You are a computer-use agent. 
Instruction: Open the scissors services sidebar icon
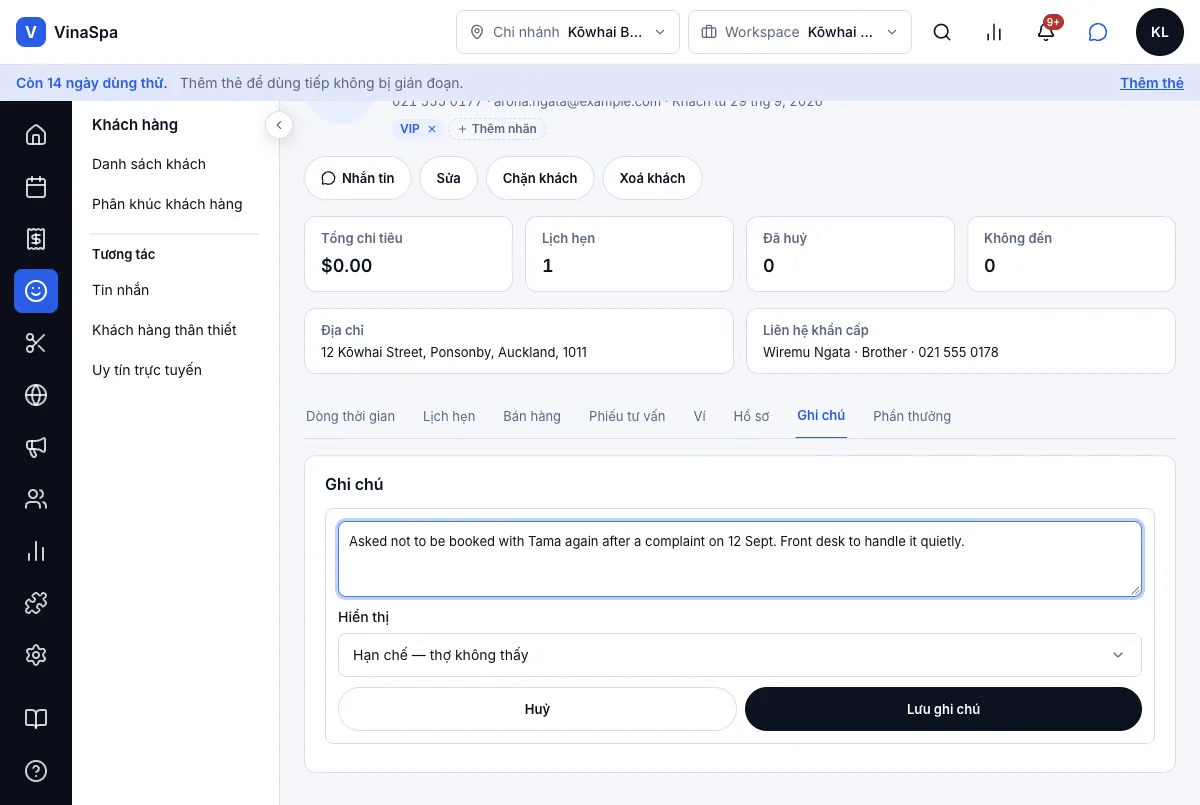[x=36, y=343]
